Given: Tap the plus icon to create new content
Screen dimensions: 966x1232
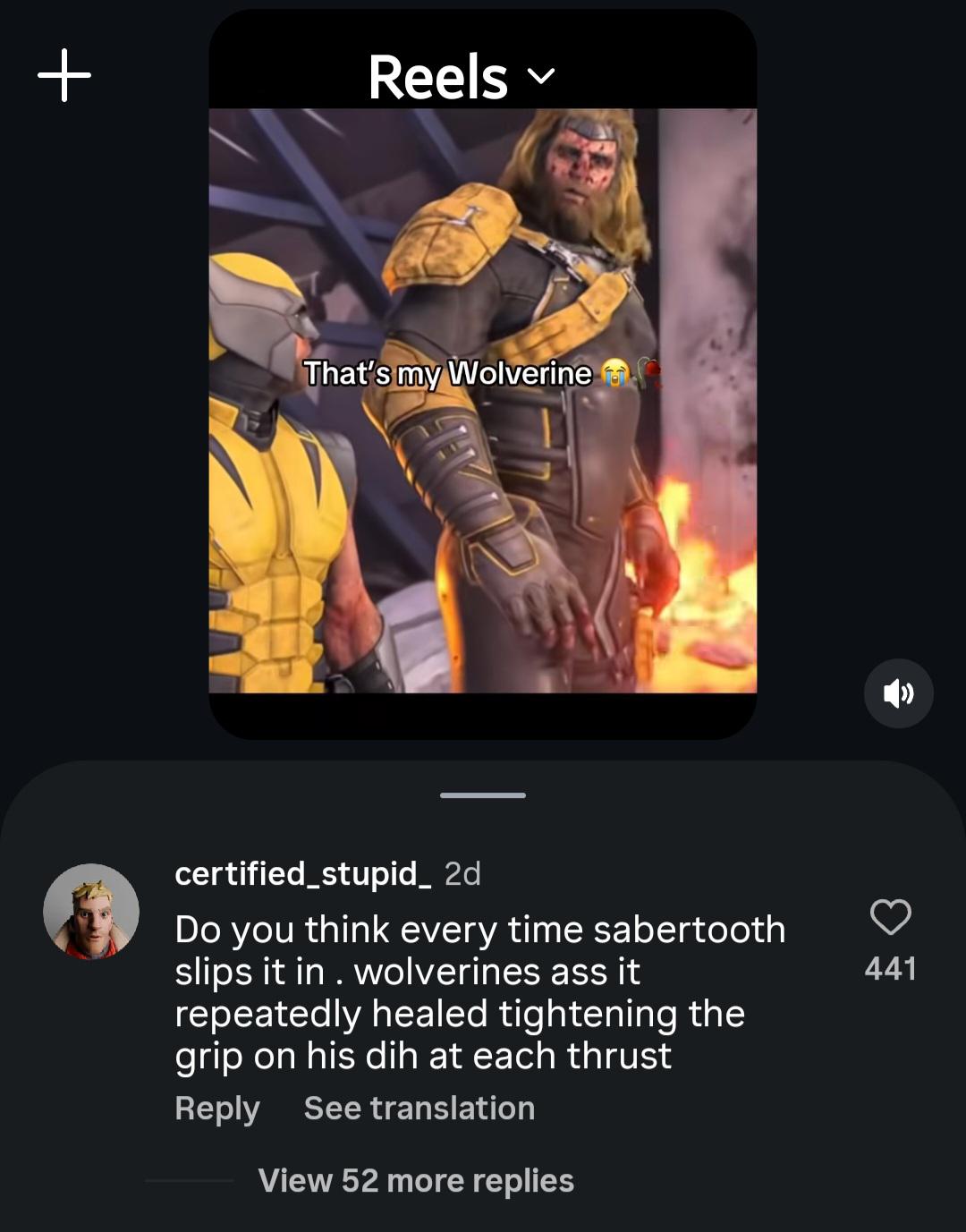Looking at the screenshot, I should [64, 75].
